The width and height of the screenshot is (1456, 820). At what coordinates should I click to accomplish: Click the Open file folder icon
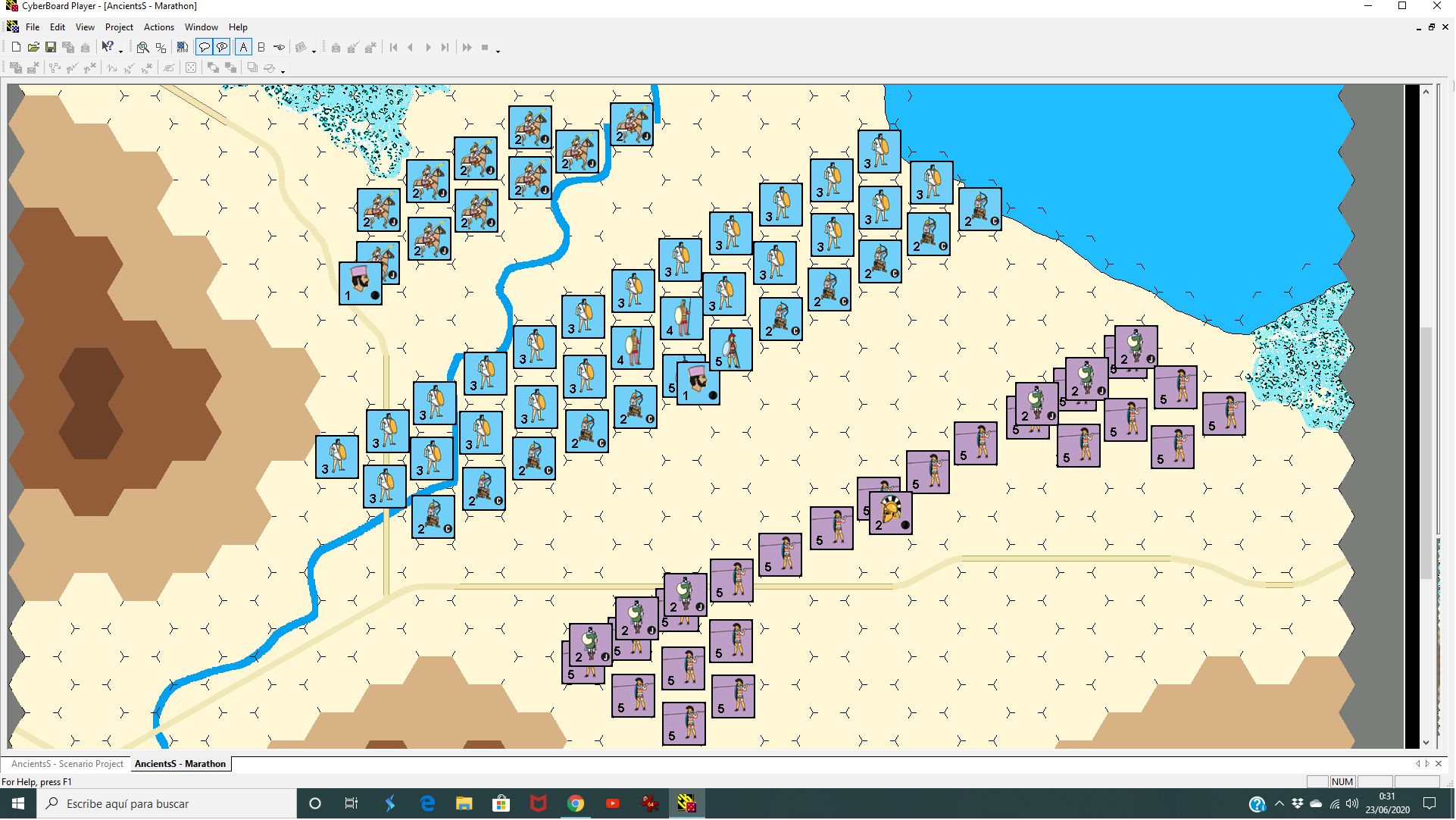(33, 47)
